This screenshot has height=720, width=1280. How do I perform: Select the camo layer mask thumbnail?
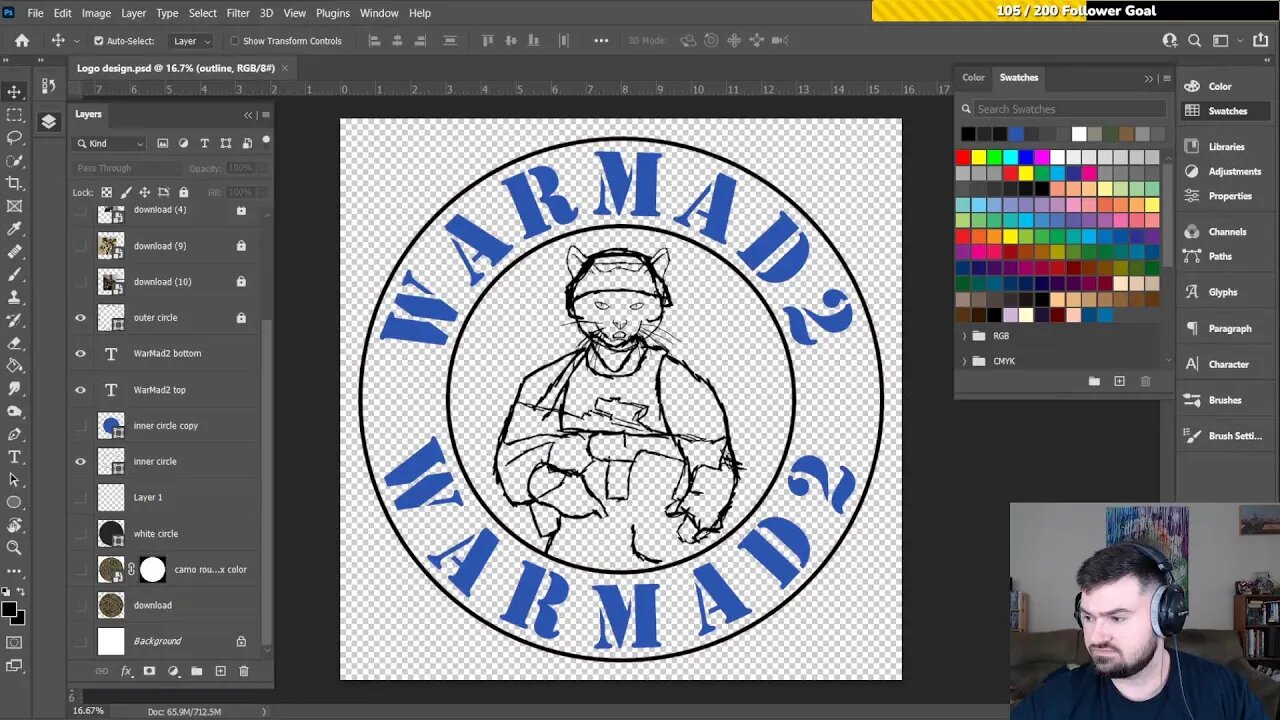pos(152,570)
